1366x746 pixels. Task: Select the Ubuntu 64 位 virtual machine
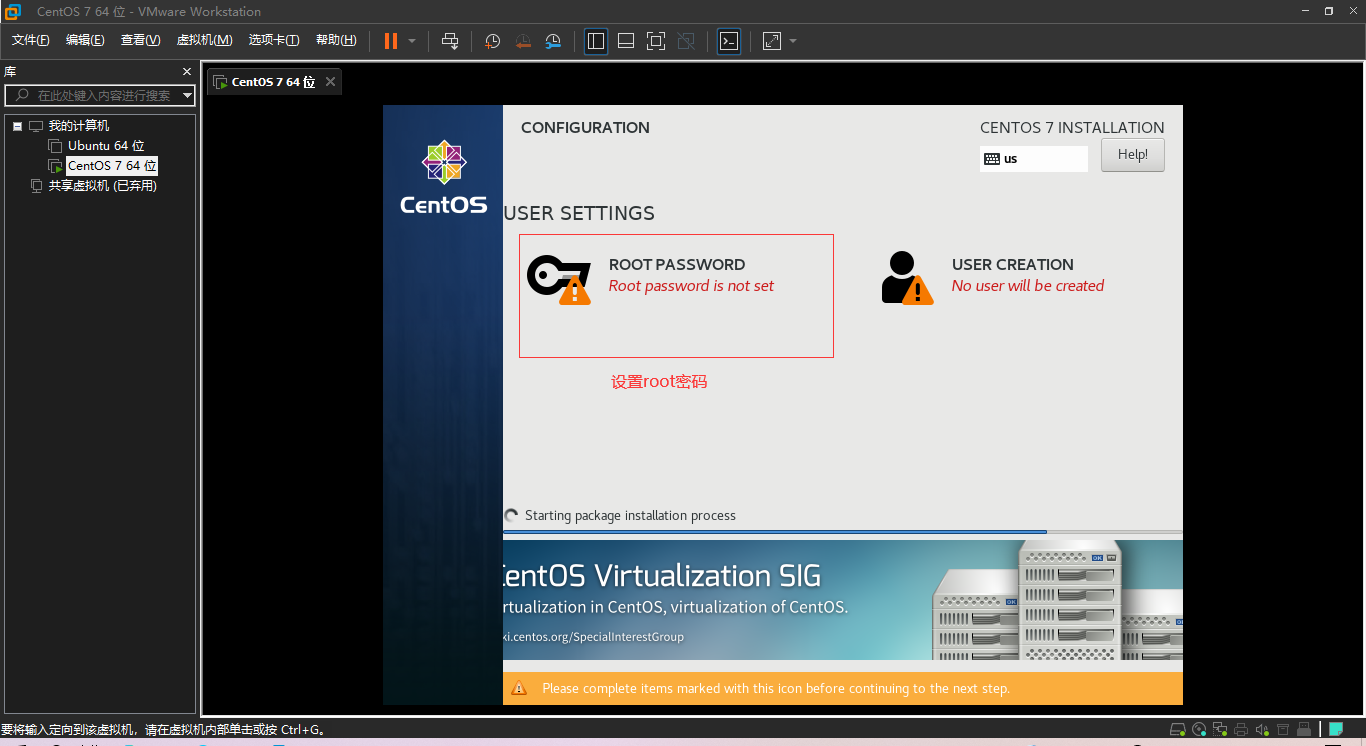coord(106,146)
